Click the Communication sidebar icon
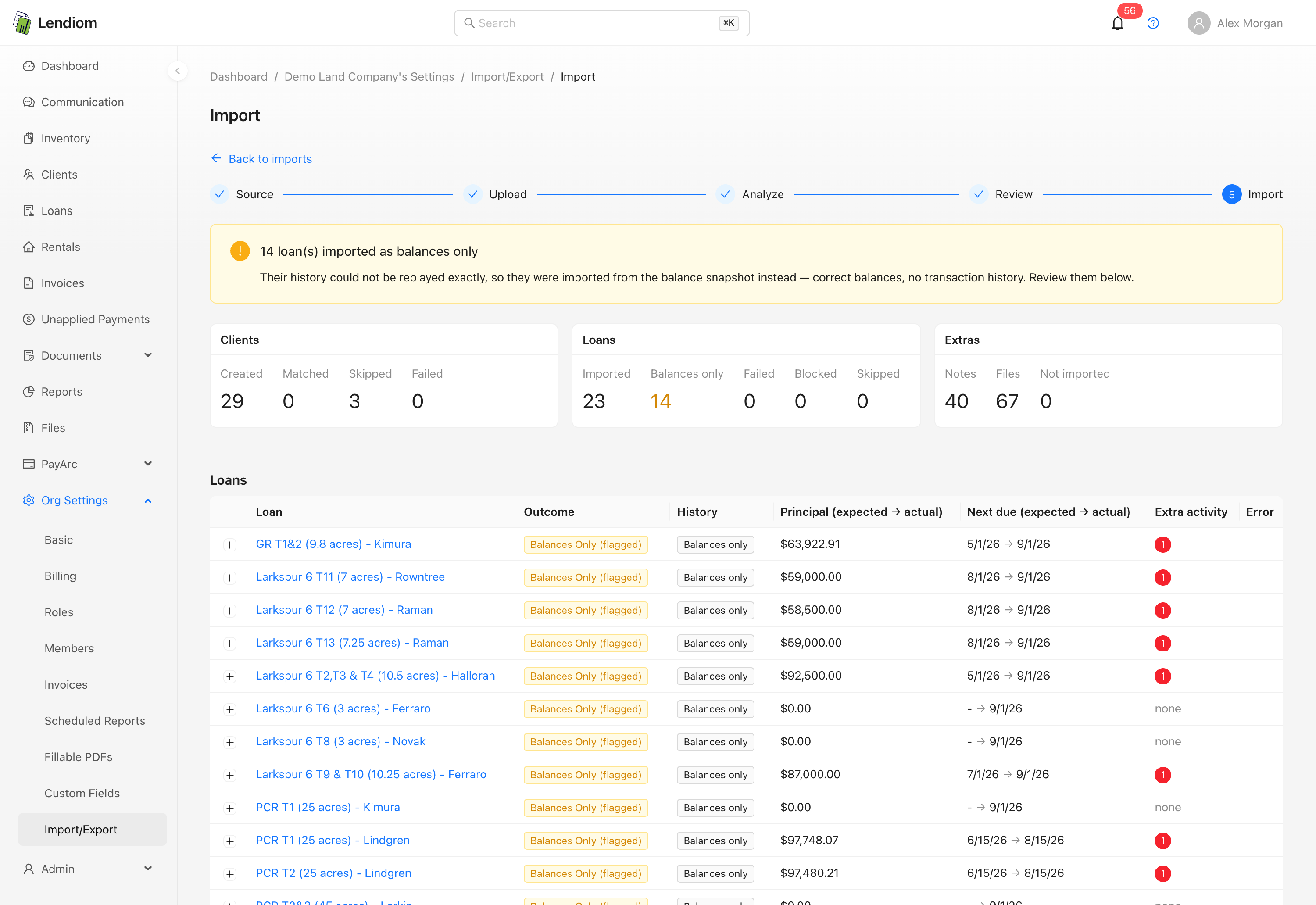Image resolution: width=1316 pixels, height=905 pixels. click(x=29, y=102)
